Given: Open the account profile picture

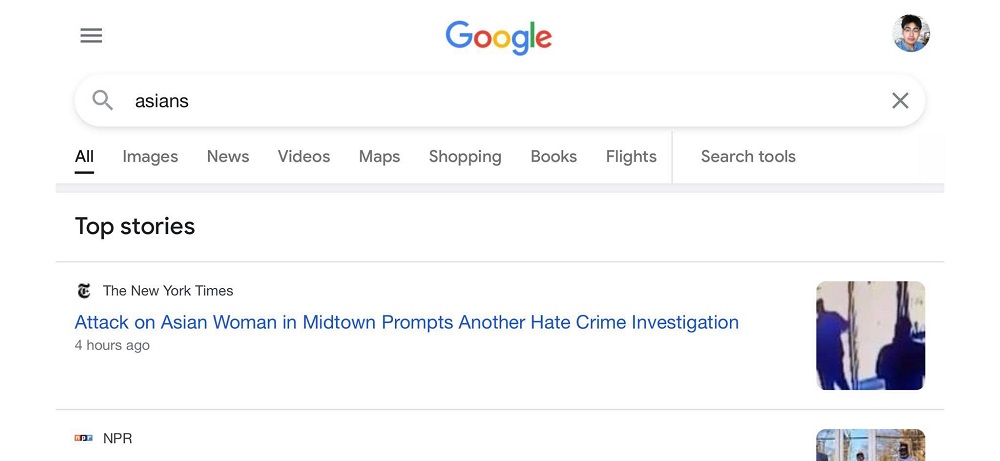Looking at the screenshot, I should coord(911,33).
